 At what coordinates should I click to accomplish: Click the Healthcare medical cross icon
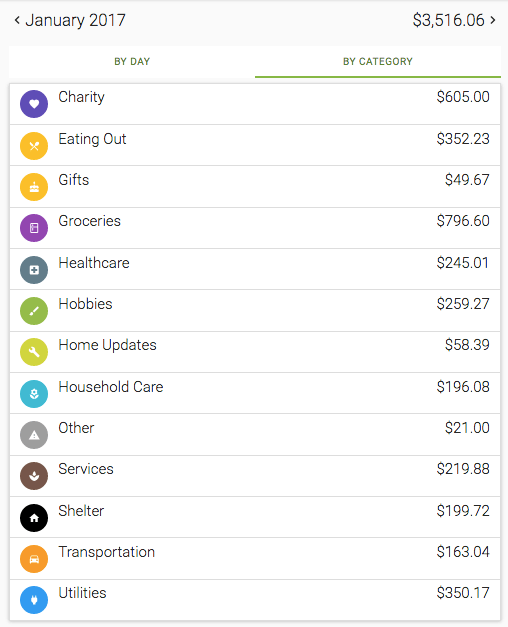click(34, 270)
